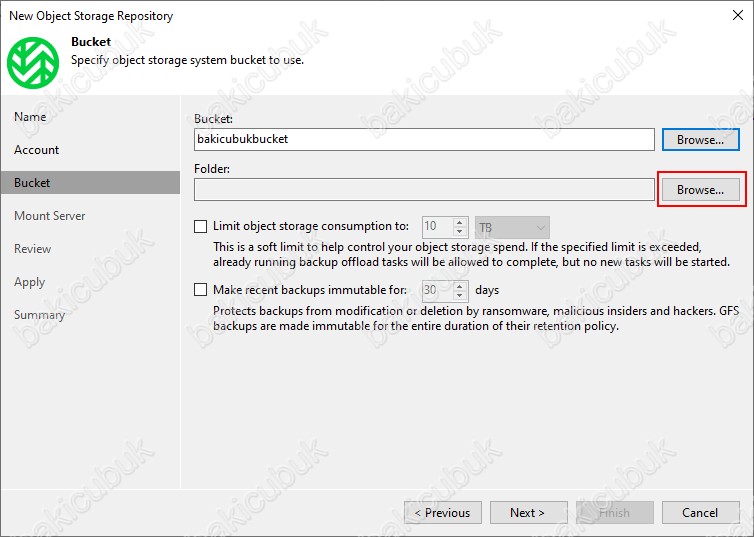Image resolution: width=754 pixels, height=537 pixels.
Task: Click the Wasabi logo icon in header
Action: point(33,63)
